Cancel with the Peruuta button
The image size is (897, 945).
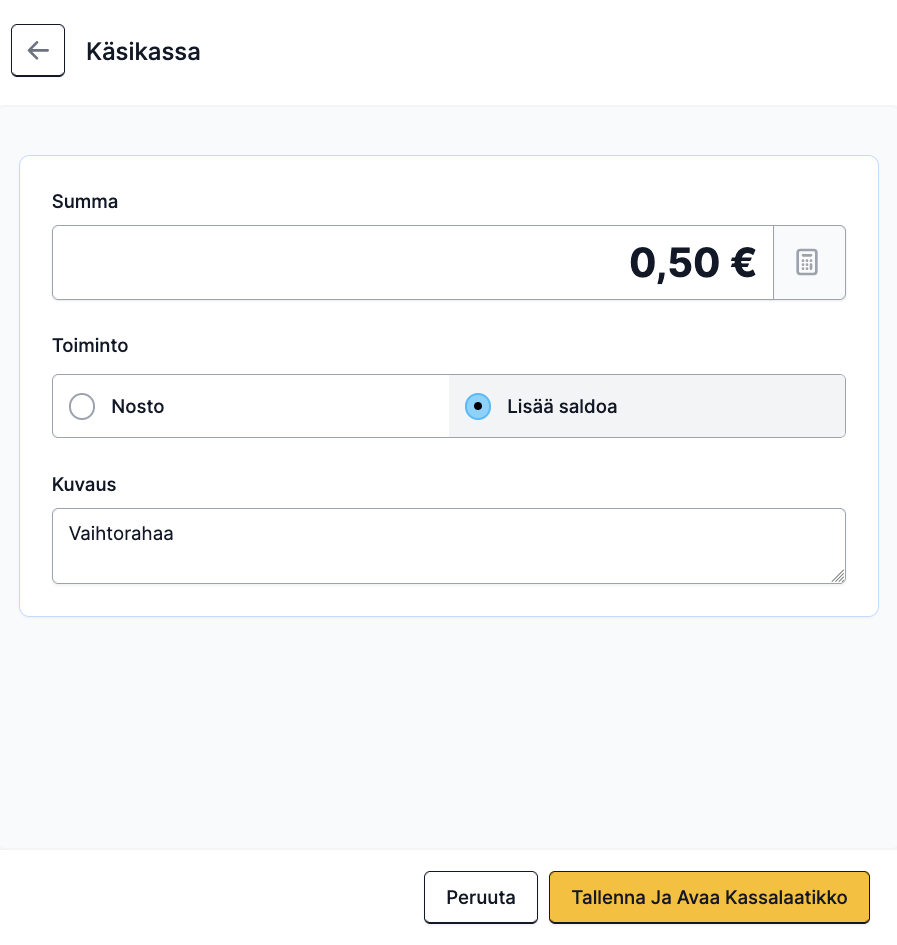(x=480, y=897)
